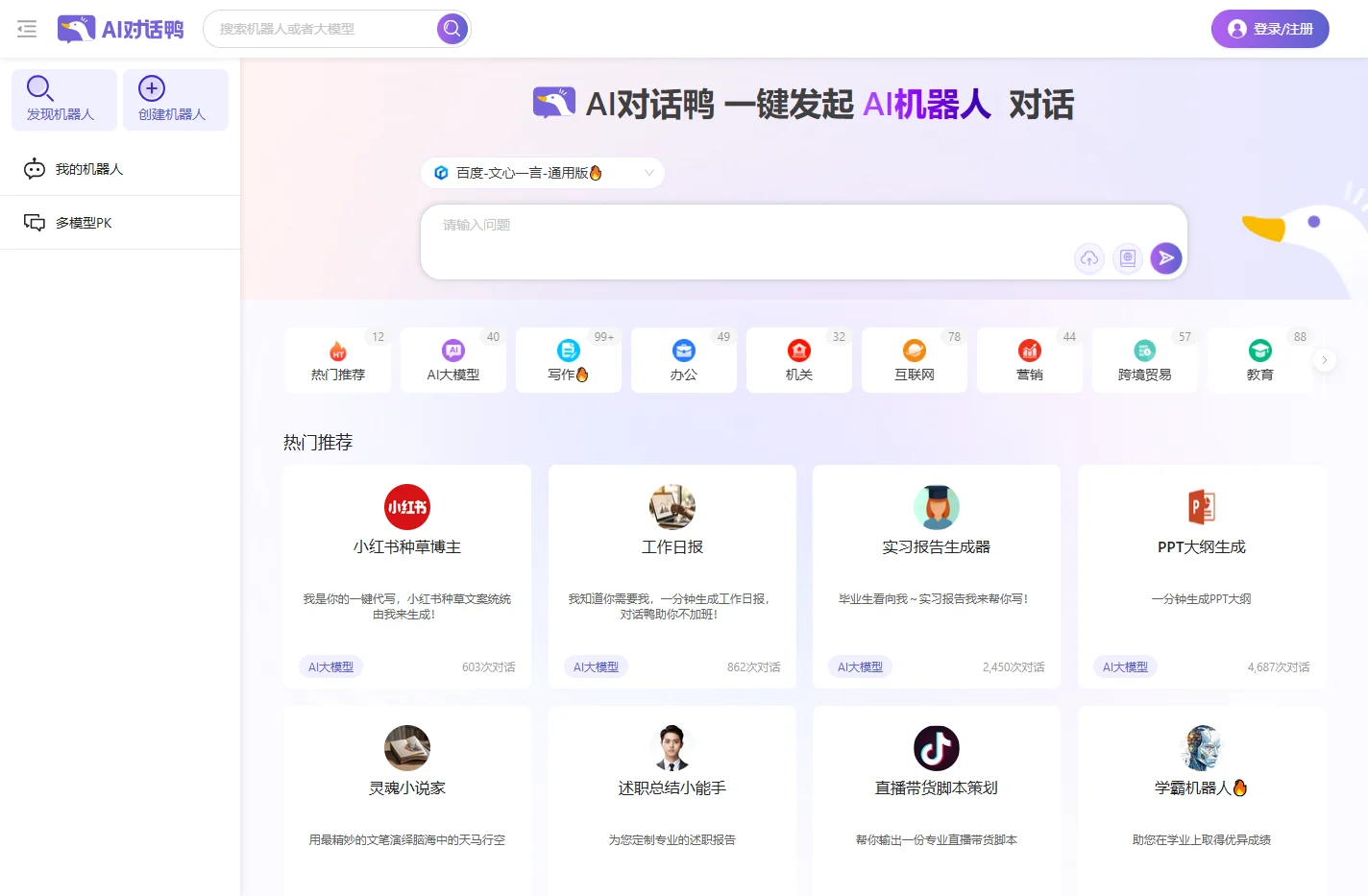Click the 灵魂小说家 book avatar

click(x=407, y=748)
